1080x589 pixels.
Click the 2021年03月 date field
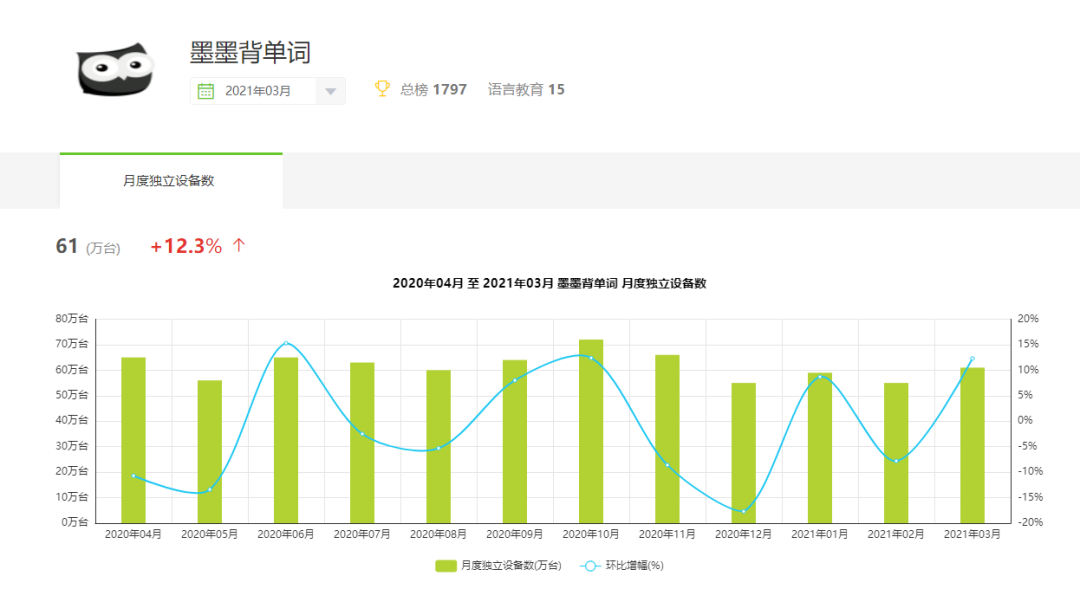click(267, 91)
